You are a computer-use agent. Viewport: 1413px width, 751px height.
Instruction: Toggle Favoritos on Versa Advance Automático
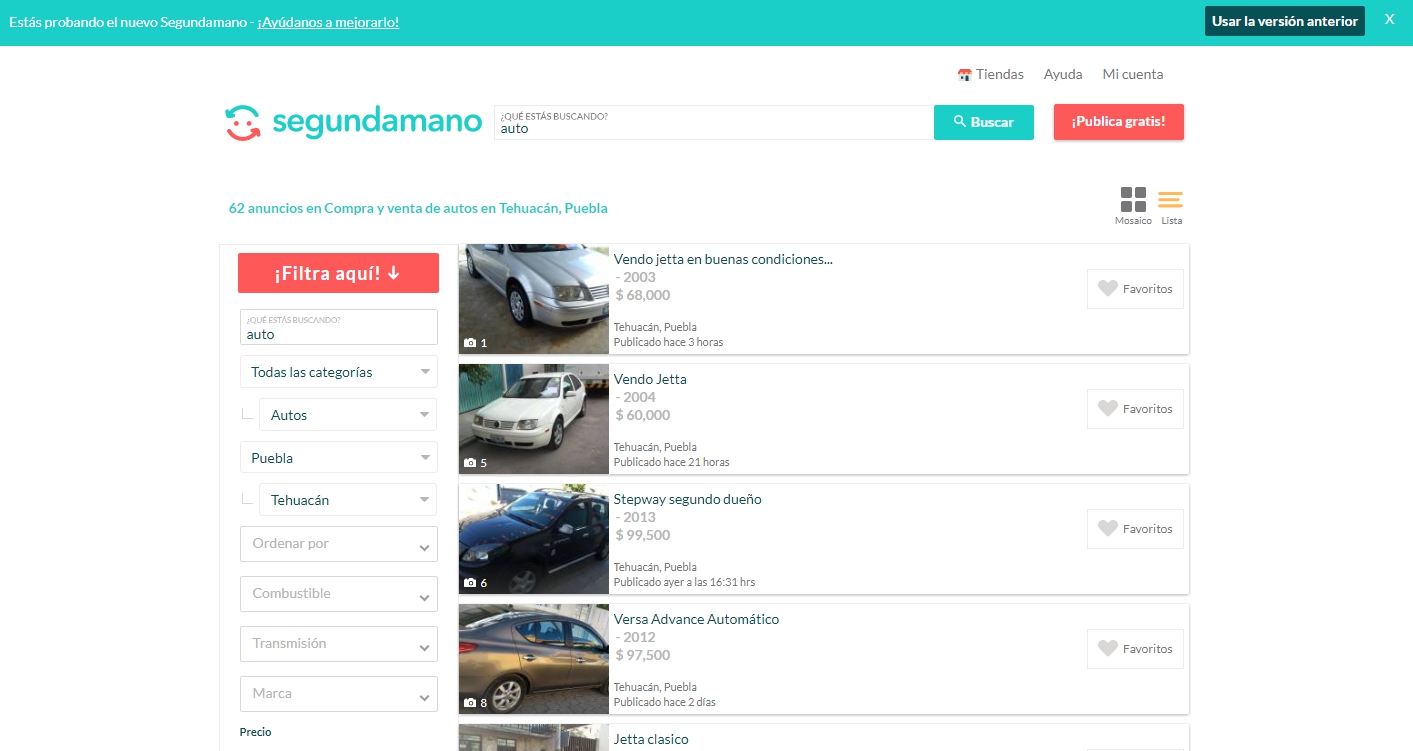[1135, 649]
